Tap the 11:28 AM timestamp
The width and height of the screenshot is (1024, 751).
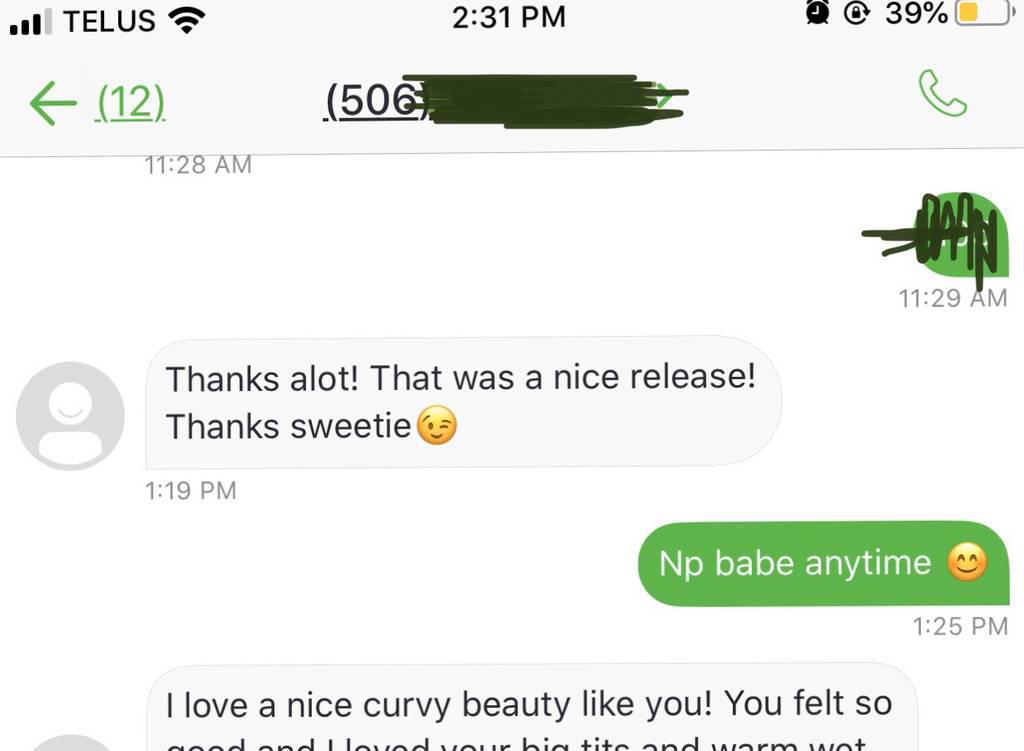click(x=198, y=165)
